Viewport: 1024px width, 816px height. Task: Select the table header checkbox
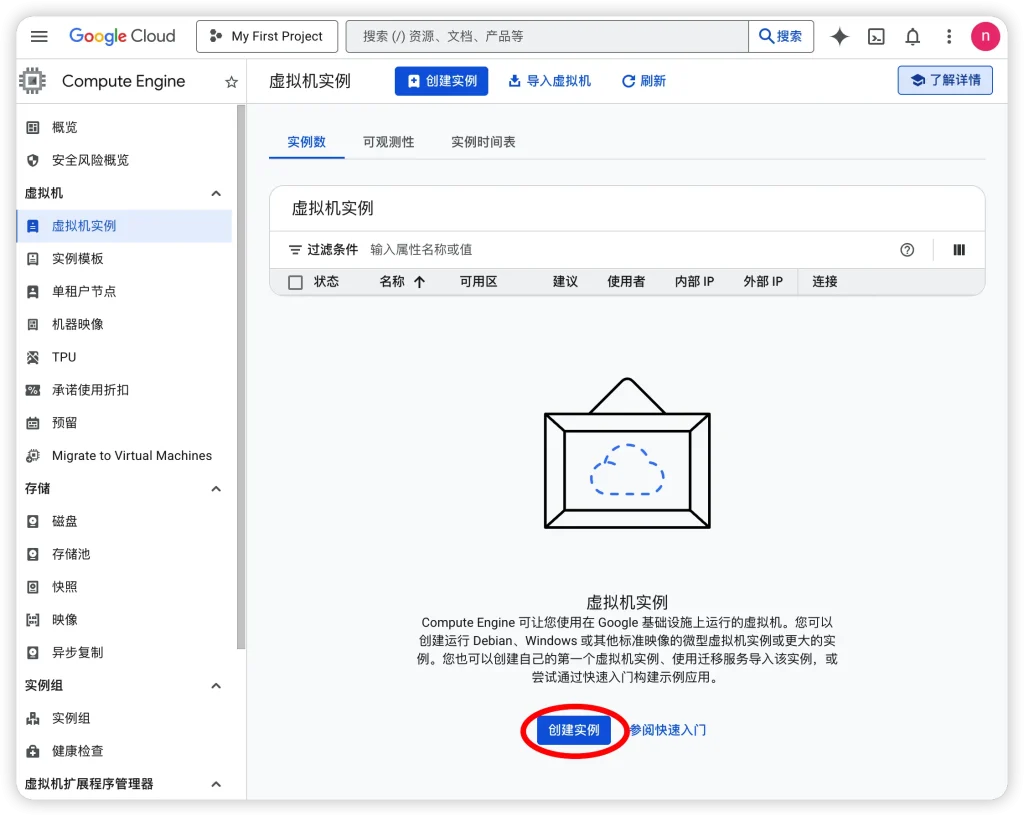[x=295, y=281]
